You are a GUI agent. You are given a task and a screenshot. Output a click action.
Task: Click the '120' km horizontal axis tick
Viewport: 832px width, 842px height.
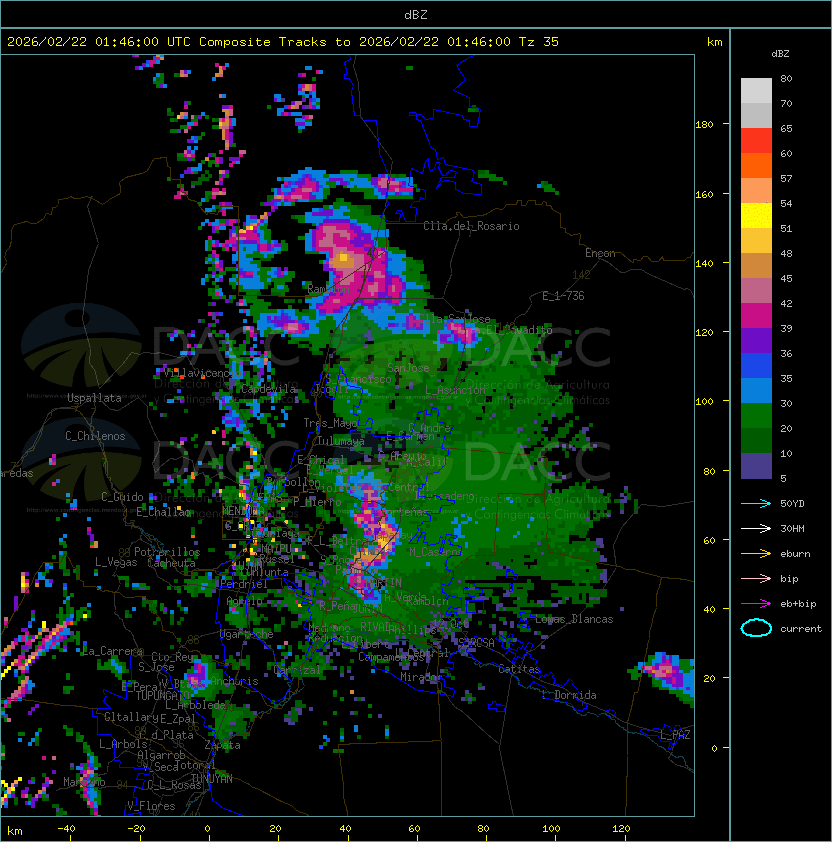tap(621, 829)
